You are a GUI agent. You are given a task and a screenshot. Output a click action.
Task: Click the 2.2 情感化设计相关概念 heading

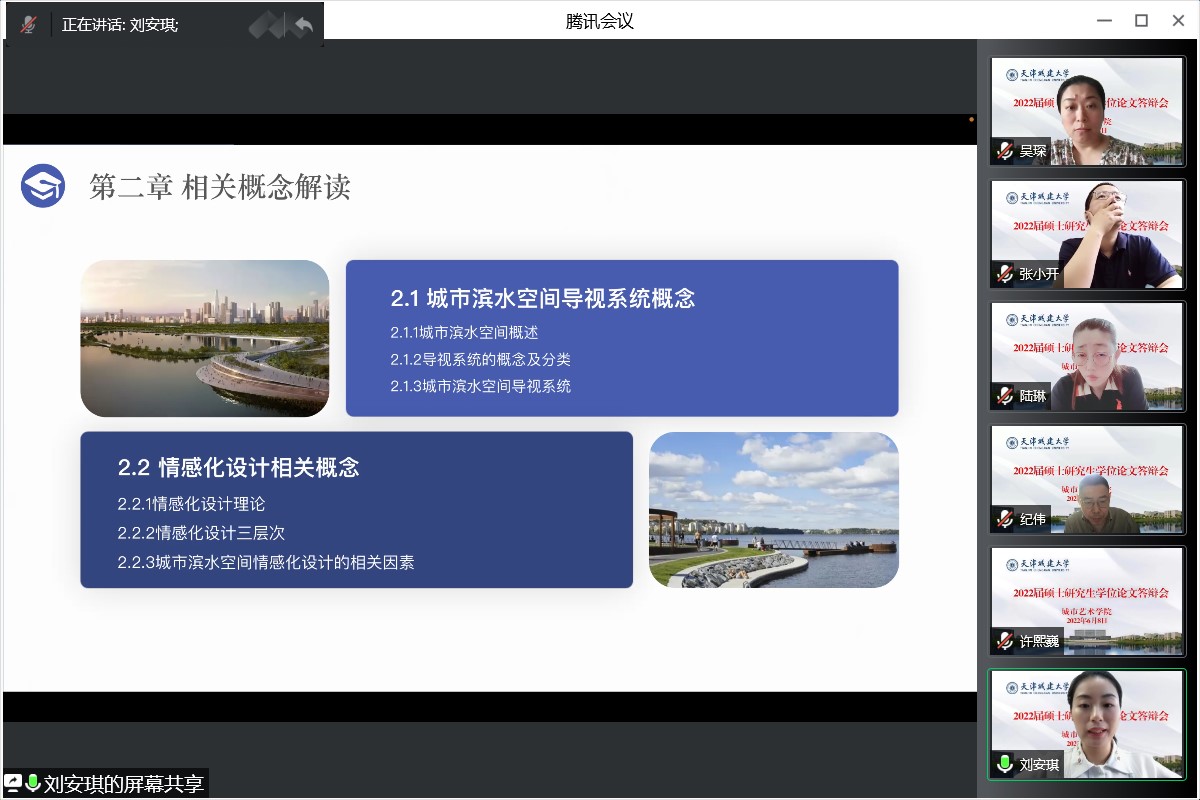click(238, 467)
